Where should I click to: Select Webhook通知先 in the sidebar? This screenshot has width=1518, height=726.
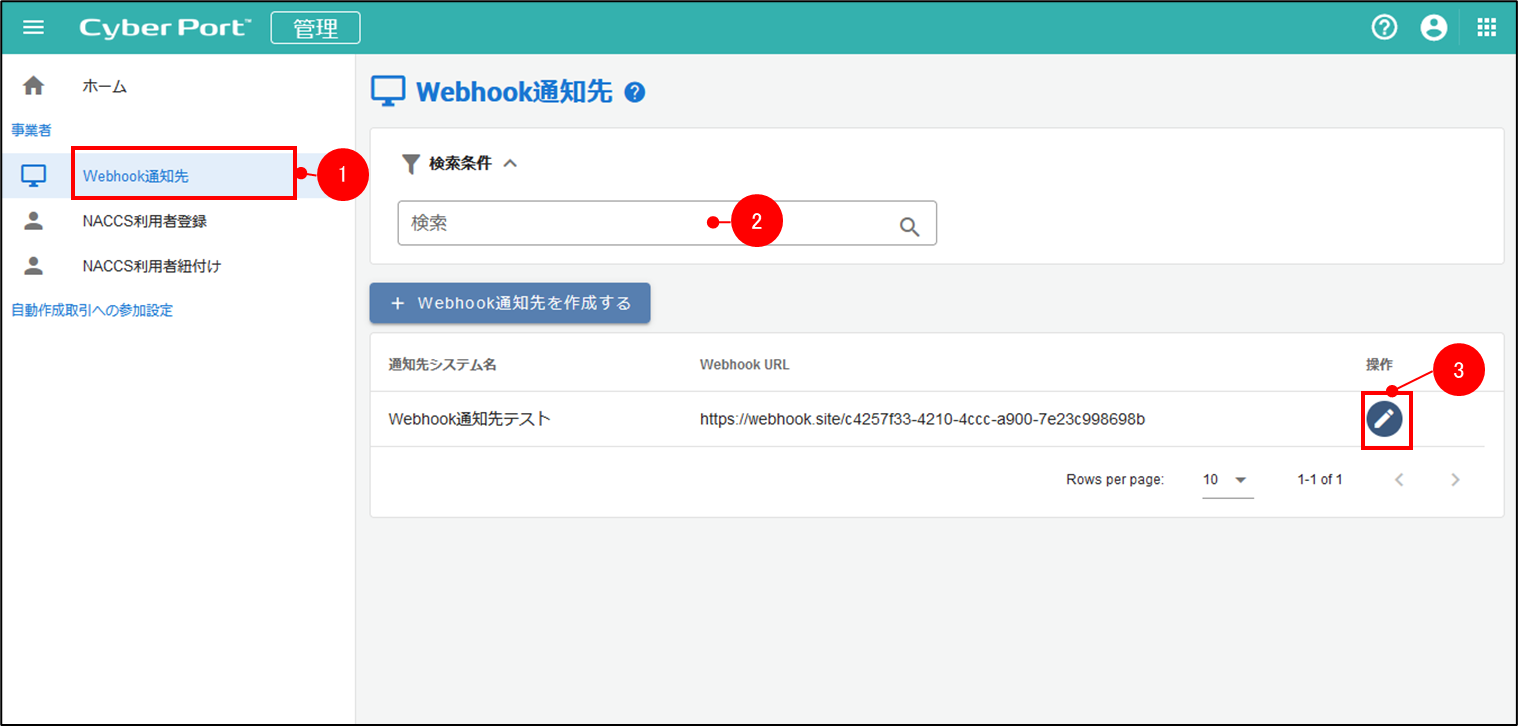tap(136, 176)
